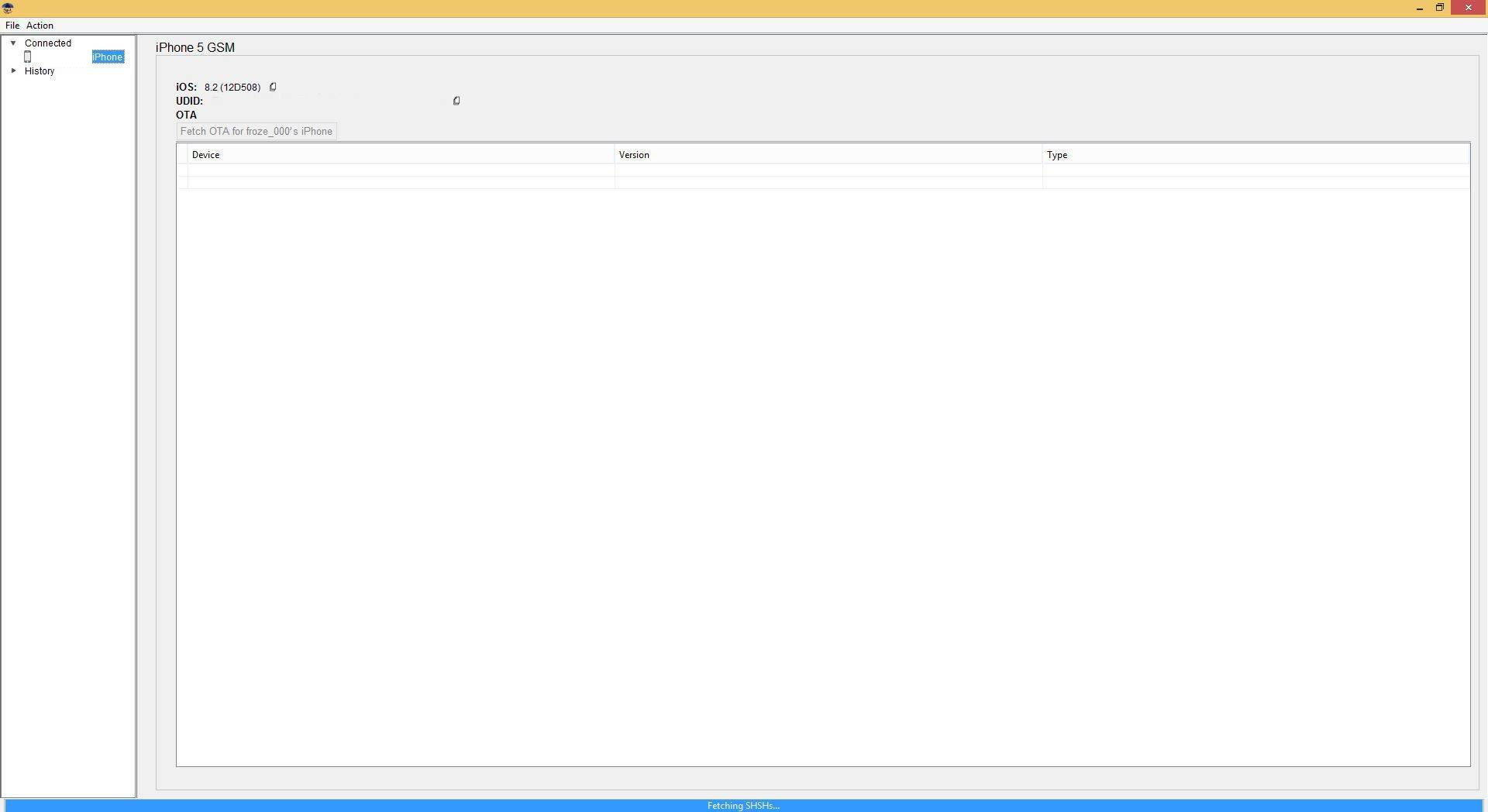1488x812 pixels.
Task: Select the highlighted iPhone entry in sidebar
Action: 108,57
